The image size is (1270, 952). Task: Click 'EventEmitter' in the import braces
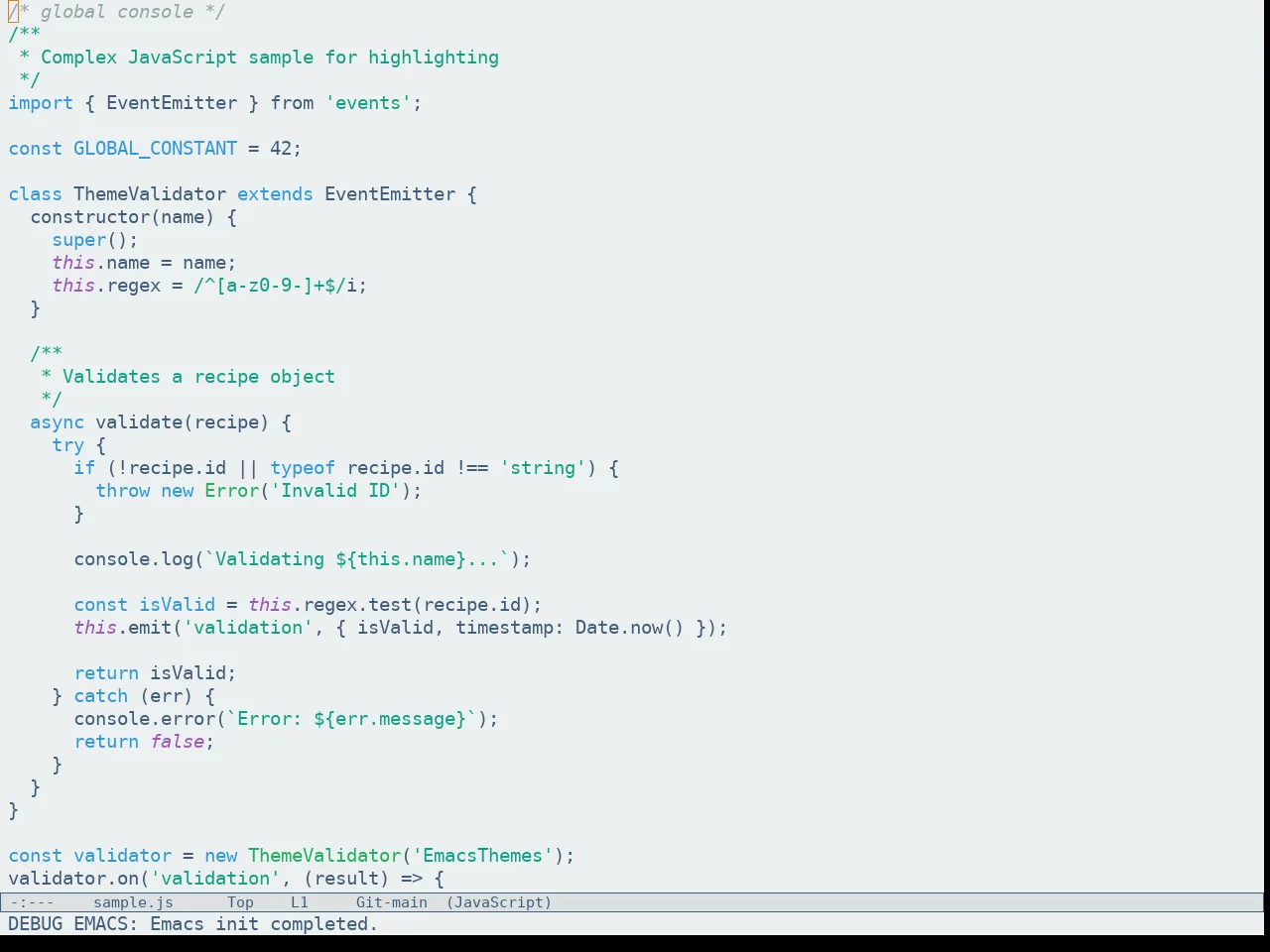[172, 103]
